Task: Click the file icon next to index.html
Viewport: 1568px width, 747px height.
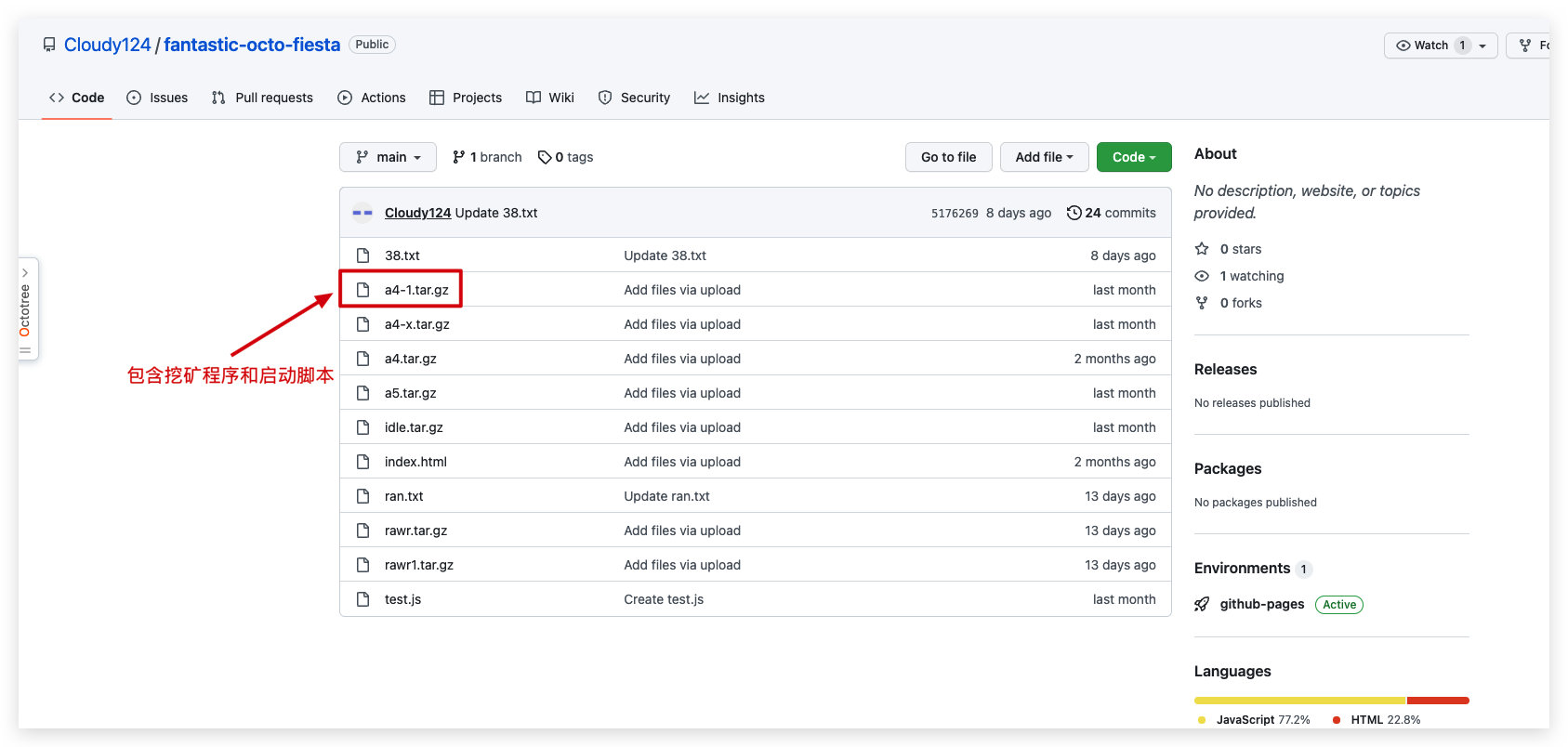Action: pos(363,462)
